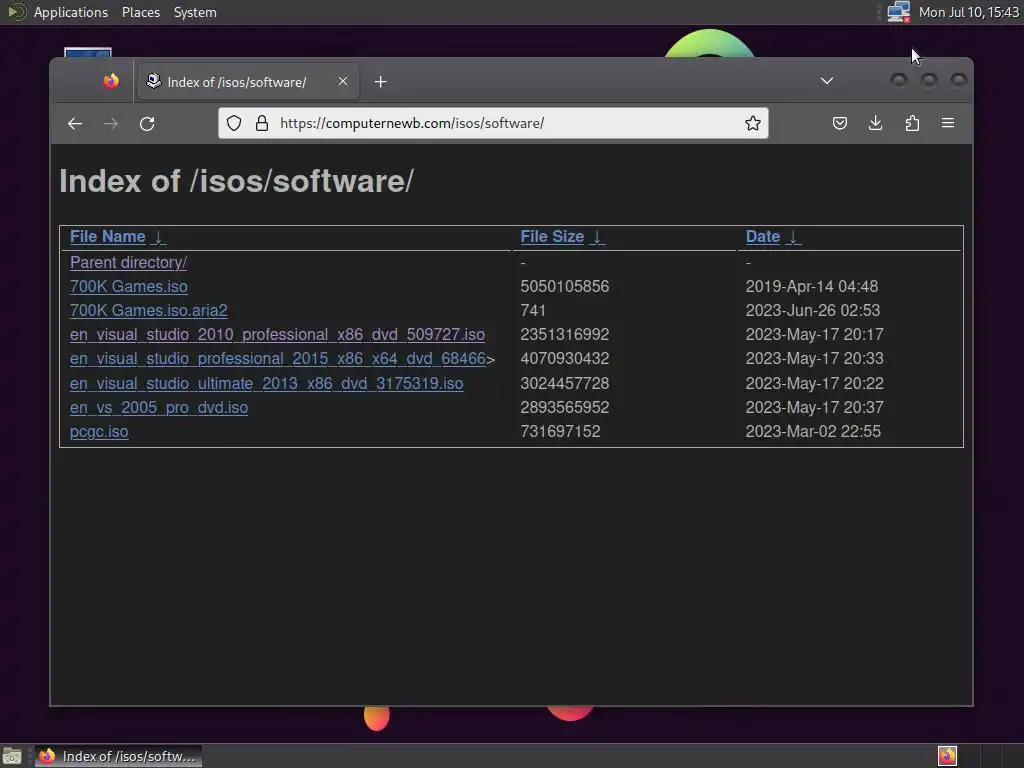The width and height of the screenshot is (1024, 768).
Task: Click file size 5050105856
Action: pos(565,287)
